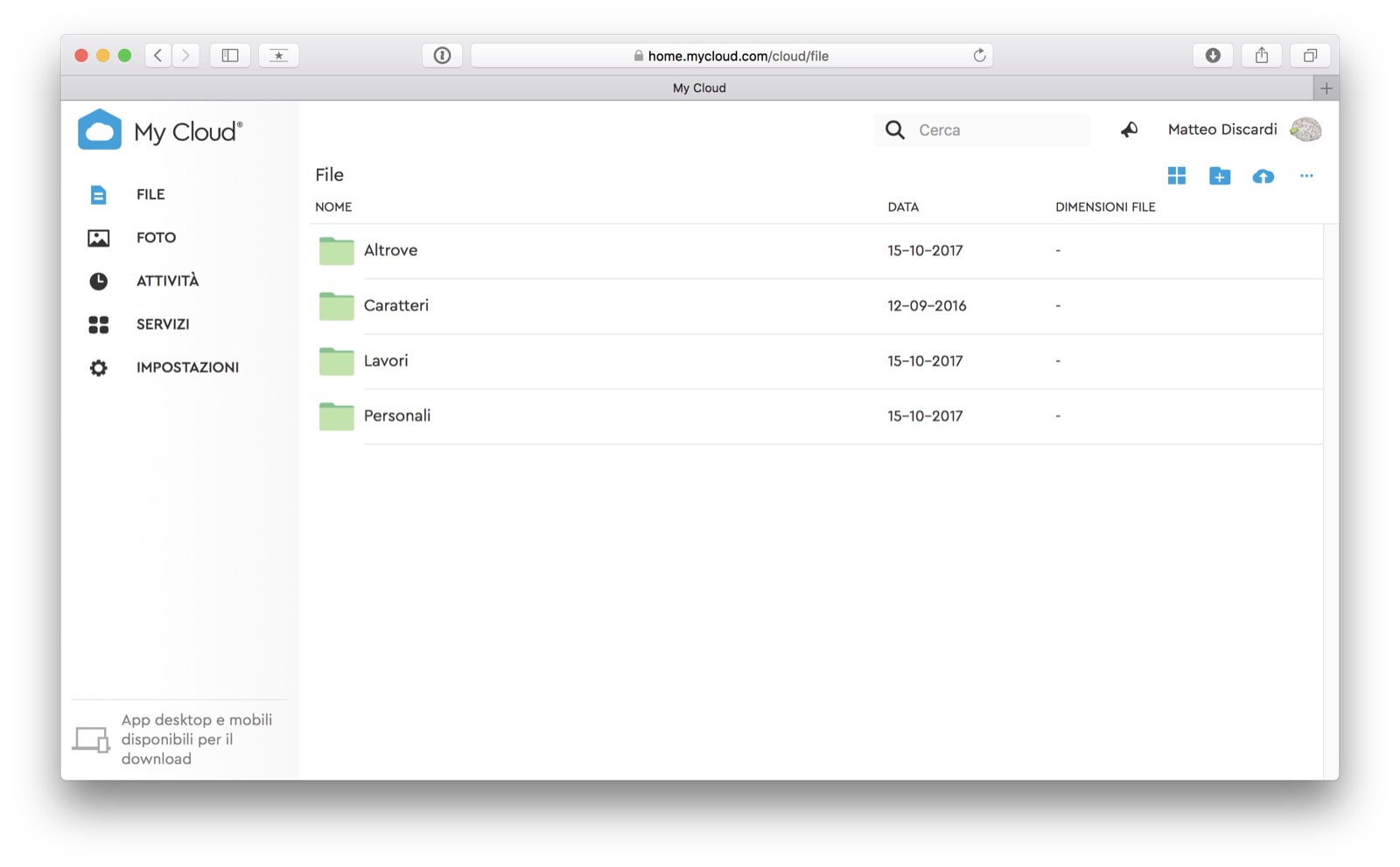Open the Lavori folder name
The height and width of the screenshot is (867, 1400).
[386, 360]
